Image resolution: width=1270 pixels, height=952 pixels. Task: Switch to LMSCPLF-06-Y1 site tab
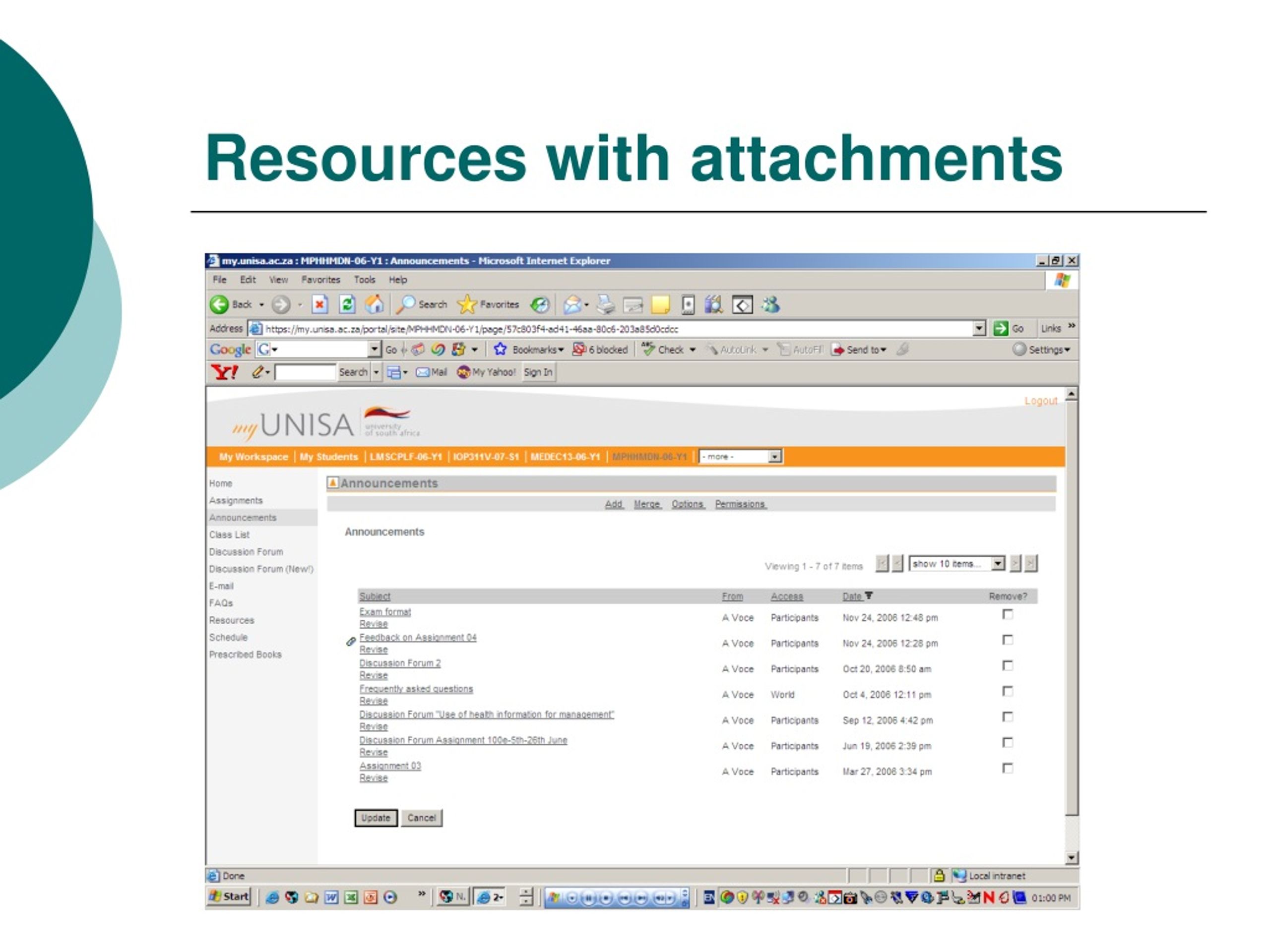coord(406,457)
